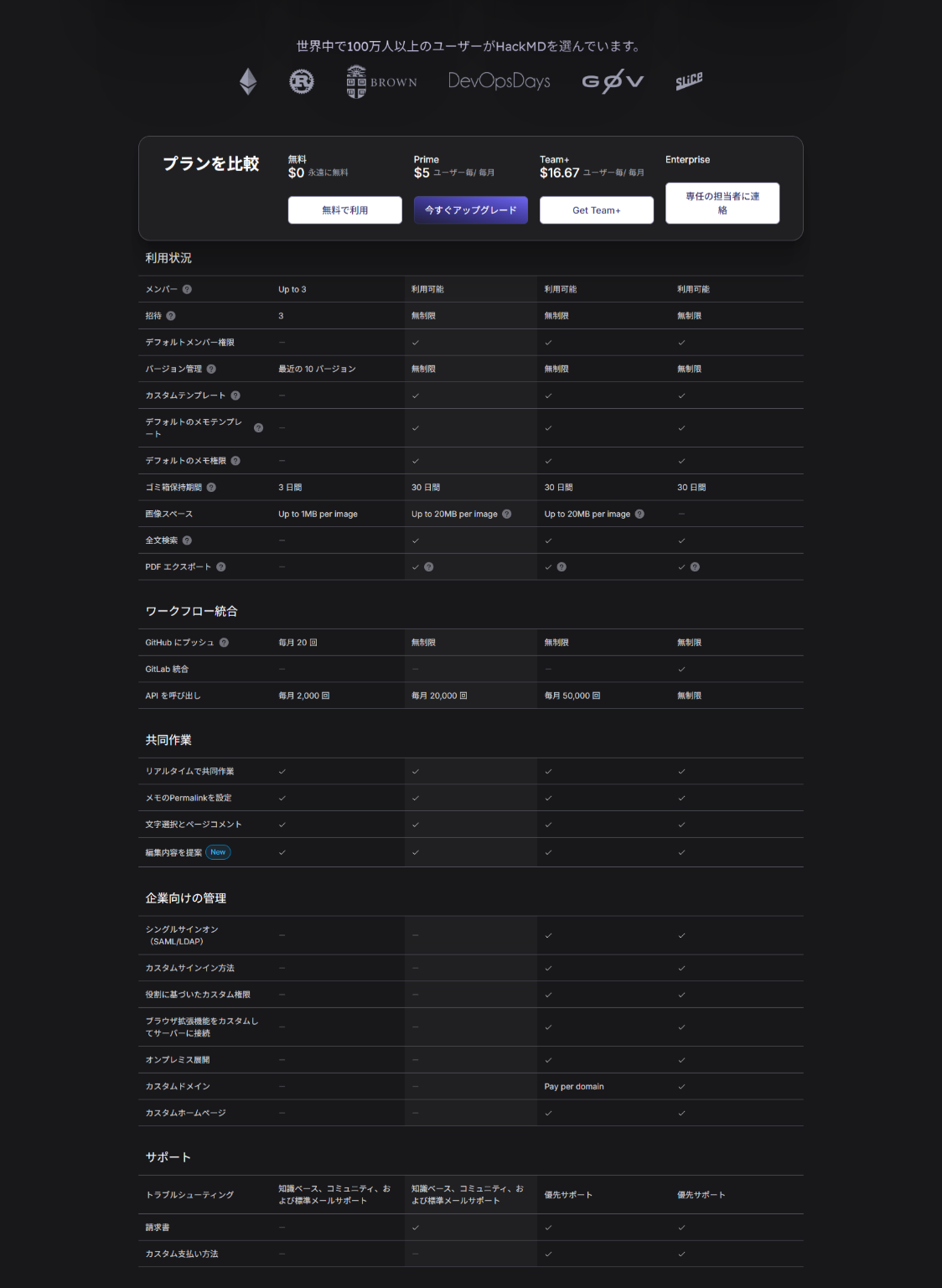The image size is (942, 1288).
Task: Click the Brown university logo
Action: [381, 82]
